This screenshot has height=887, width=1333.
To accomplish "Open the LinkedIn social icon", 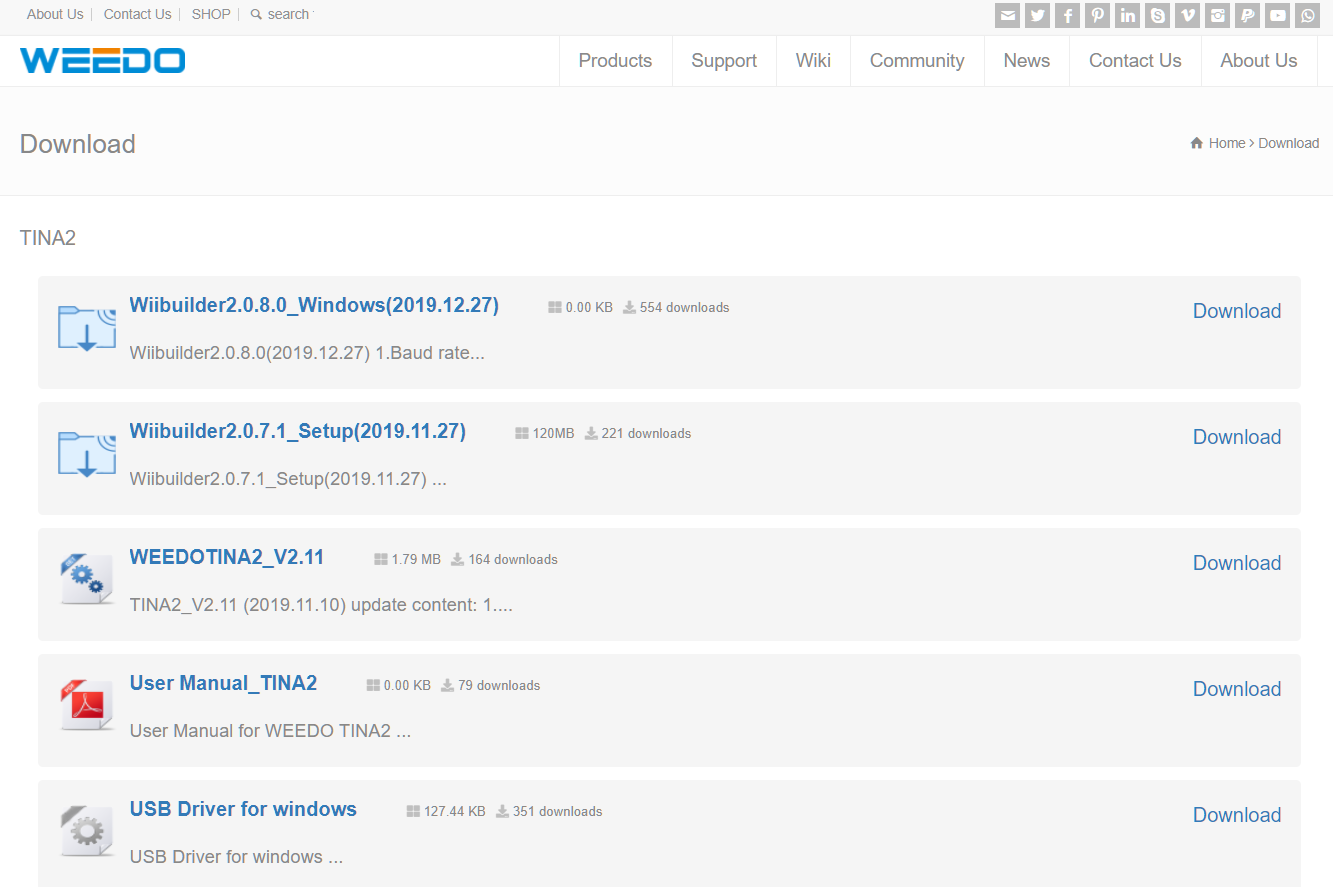I will click(x=1128, y=15).
